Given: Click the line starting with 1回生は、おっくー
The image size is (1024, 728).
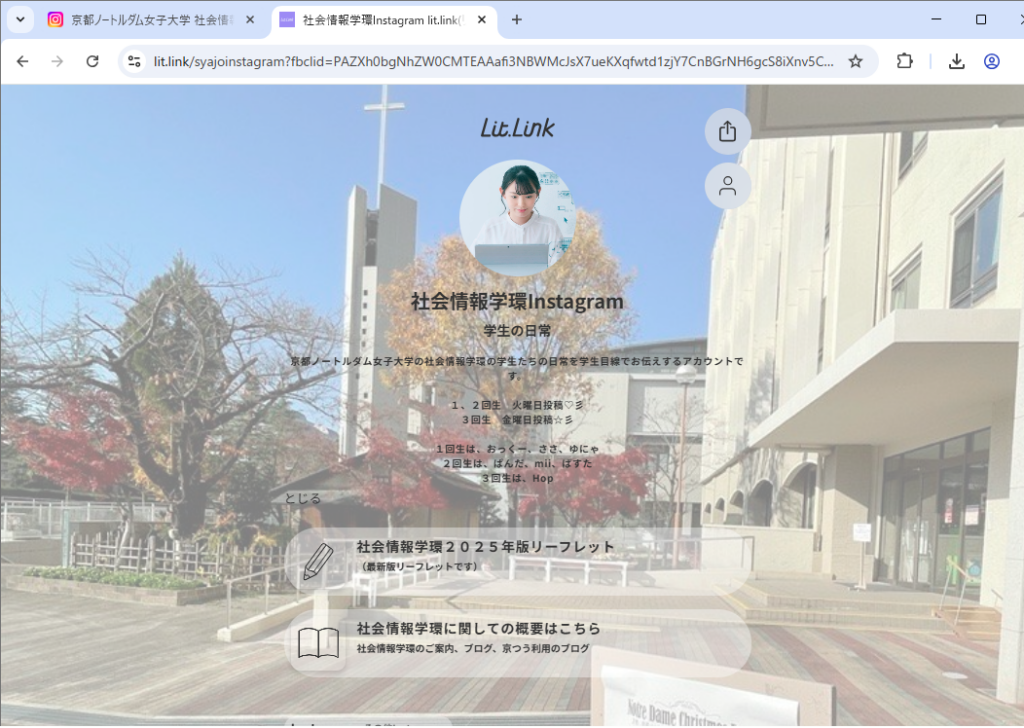Looking at the screenshot, I should (517, 449).
